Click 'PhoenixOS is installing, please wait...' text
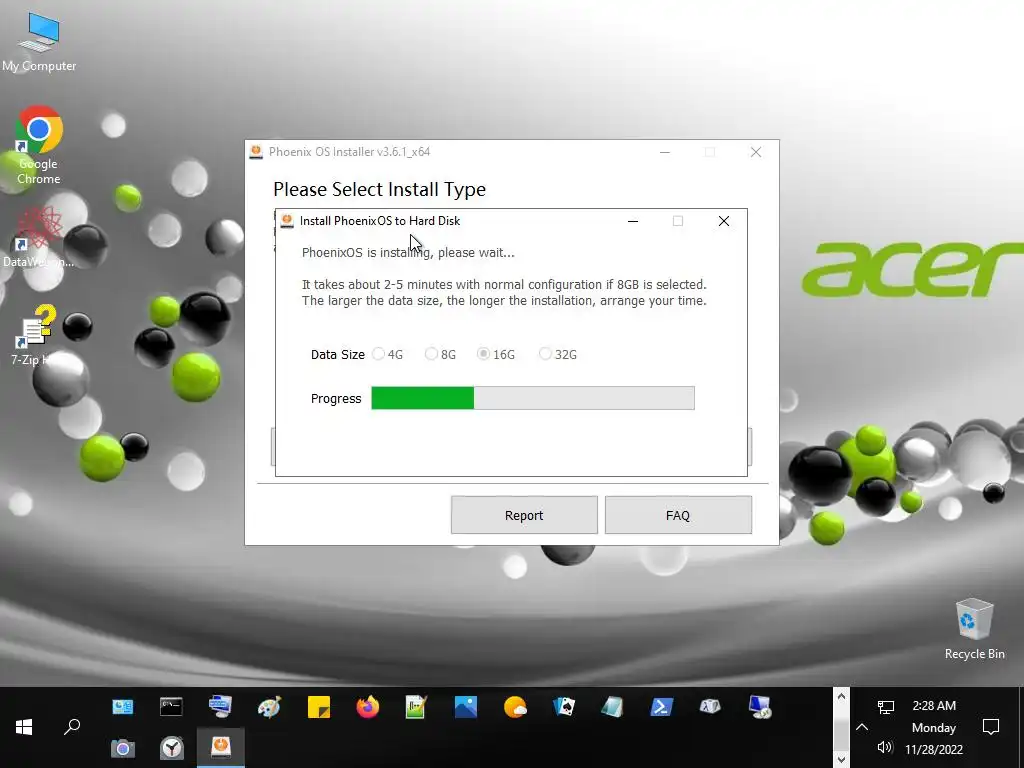 tap(408, 252)
